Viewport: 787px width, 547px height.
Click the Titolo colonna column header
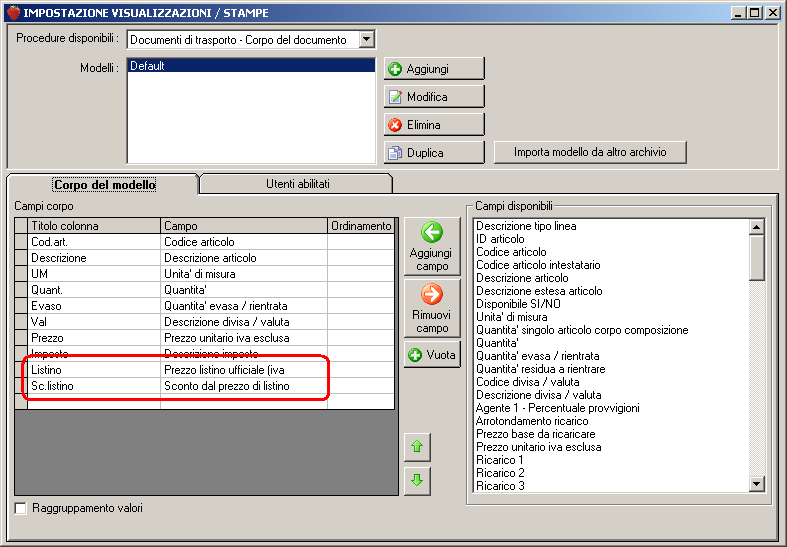coord(94,226)
